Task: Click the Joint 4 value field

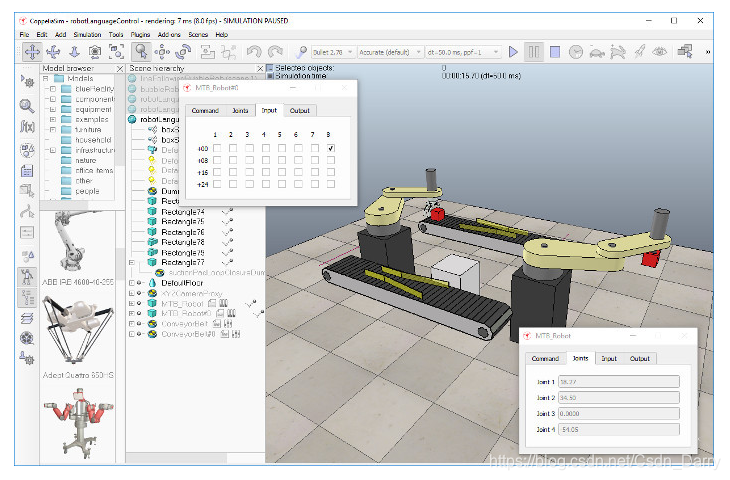Action: (619, 429)
